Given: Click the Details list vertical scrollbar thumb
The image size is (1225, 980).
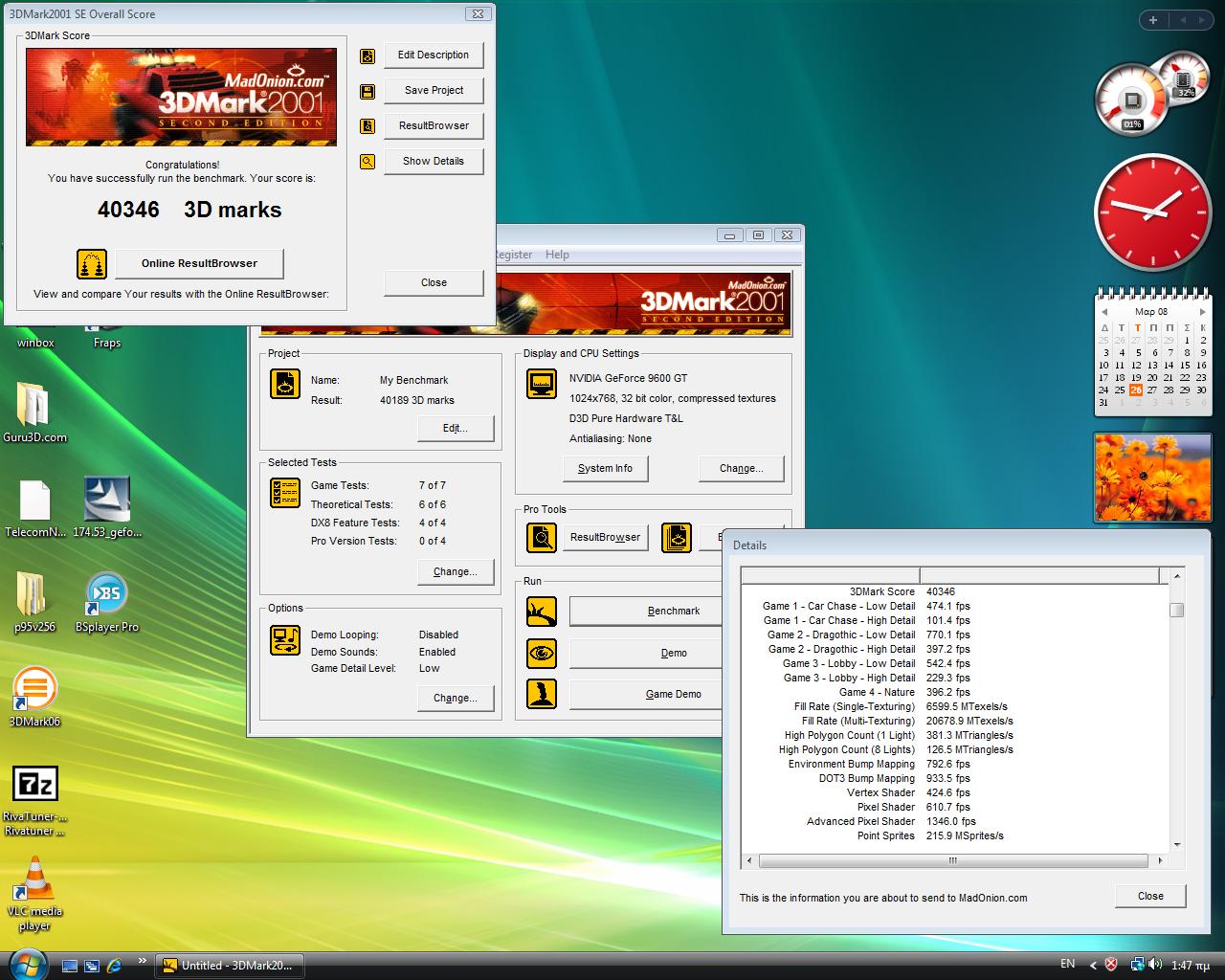Looking at the screenshot, I should click(x=1177, y=611).
